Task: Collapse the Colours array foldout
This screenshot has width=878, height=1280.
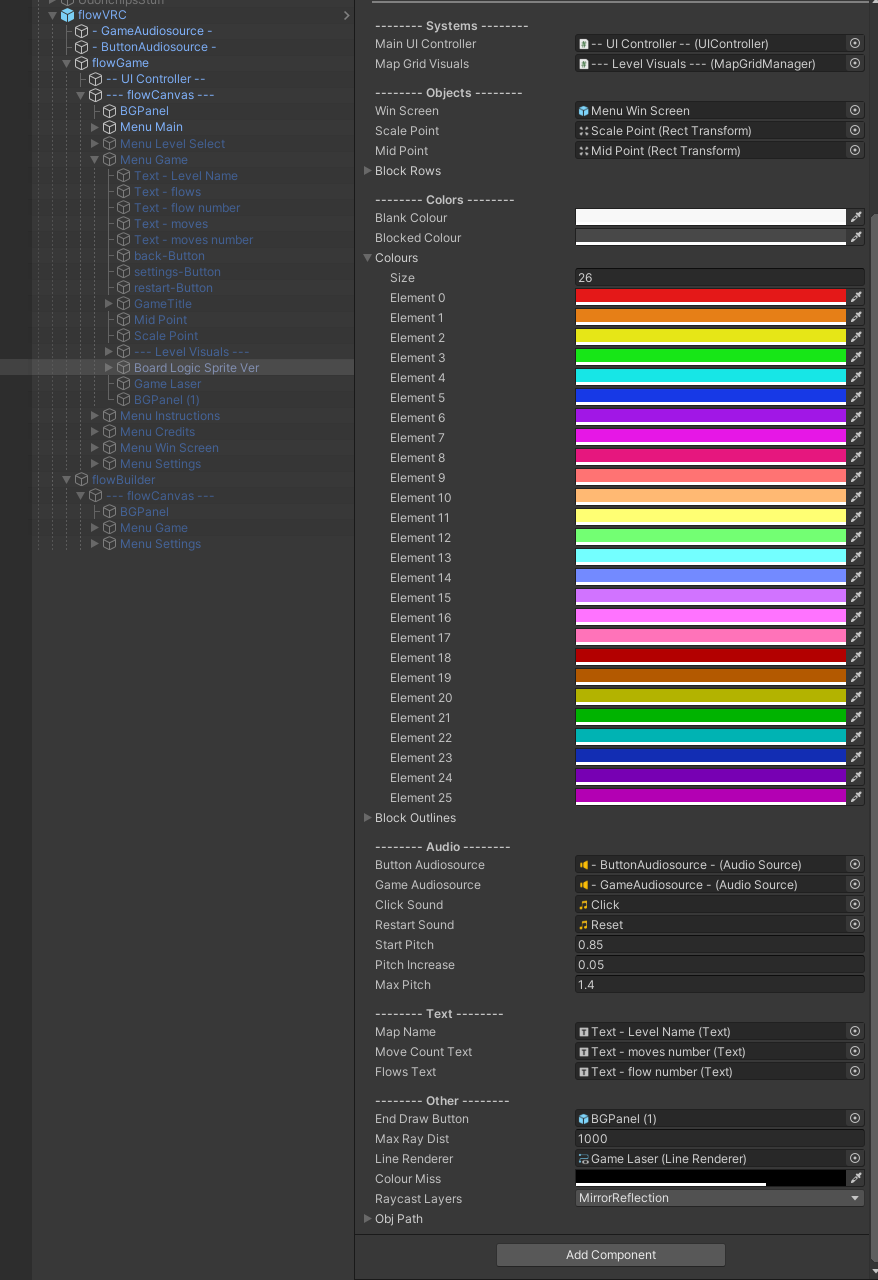Action: 367,258
